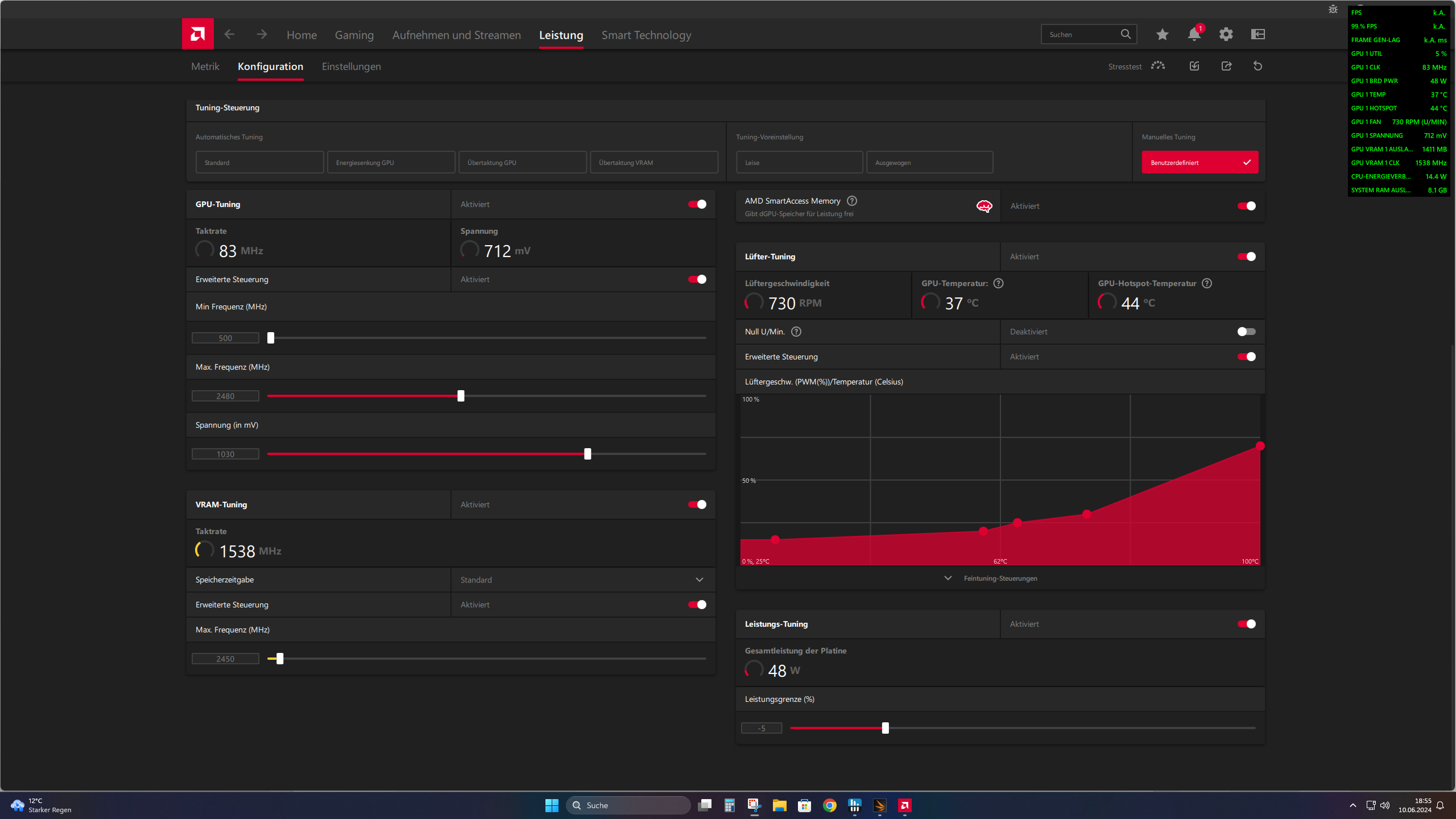Viewport: 1456px width, 819px height.
Task: Switch to the Metrik tab
Action: pyautogui.click(x=205, y=67)
